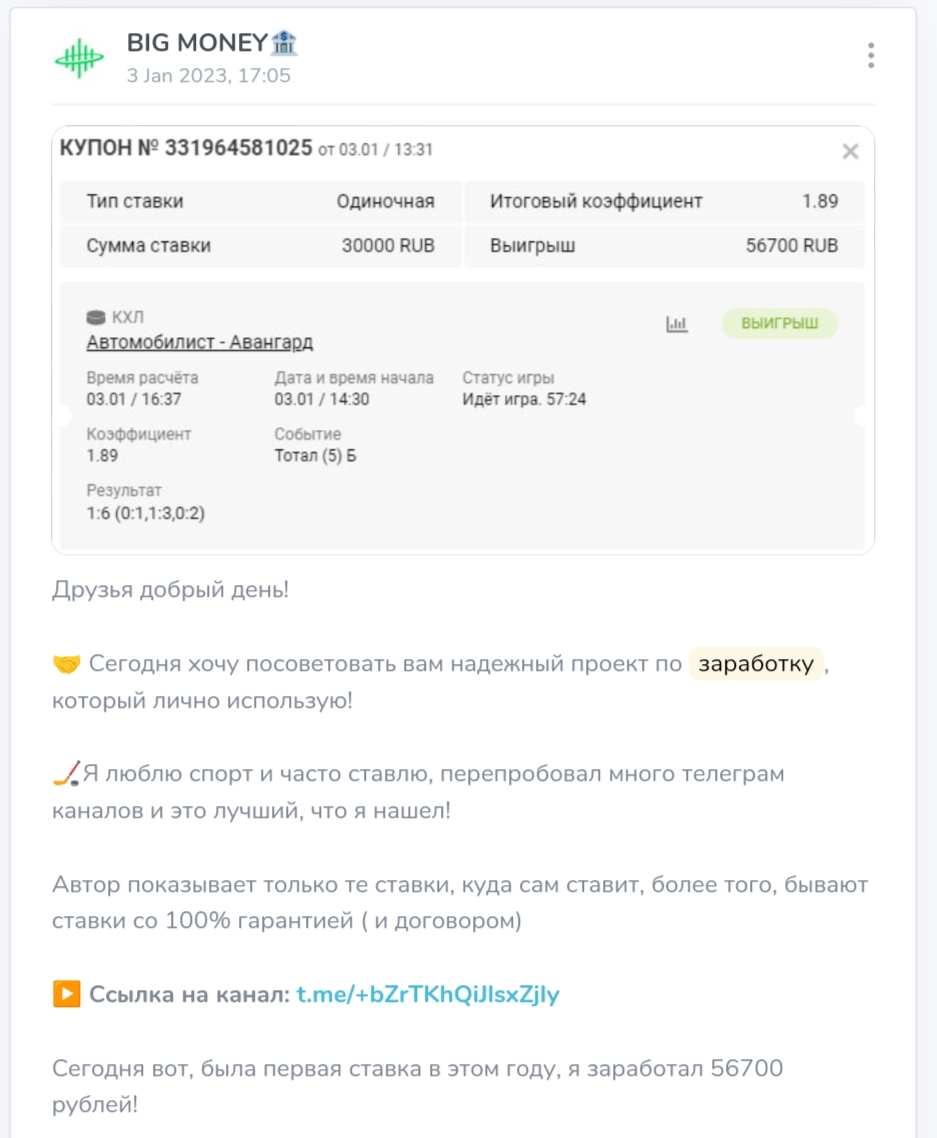The width and height of the screenshot is (937, 1138).
Task: Click the Сумма ставки 30000 RUB row
Action: 260,245
